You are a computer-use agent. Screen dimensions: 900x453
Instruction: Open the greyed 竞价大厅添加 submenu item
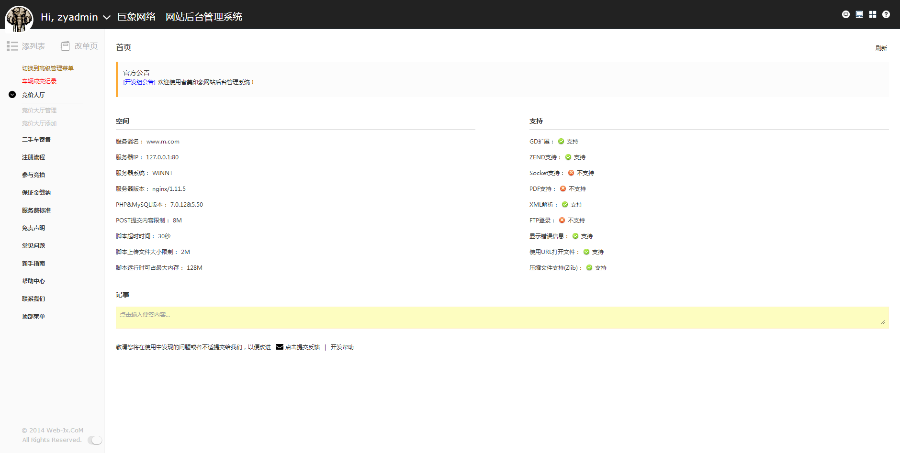point(39,123)
